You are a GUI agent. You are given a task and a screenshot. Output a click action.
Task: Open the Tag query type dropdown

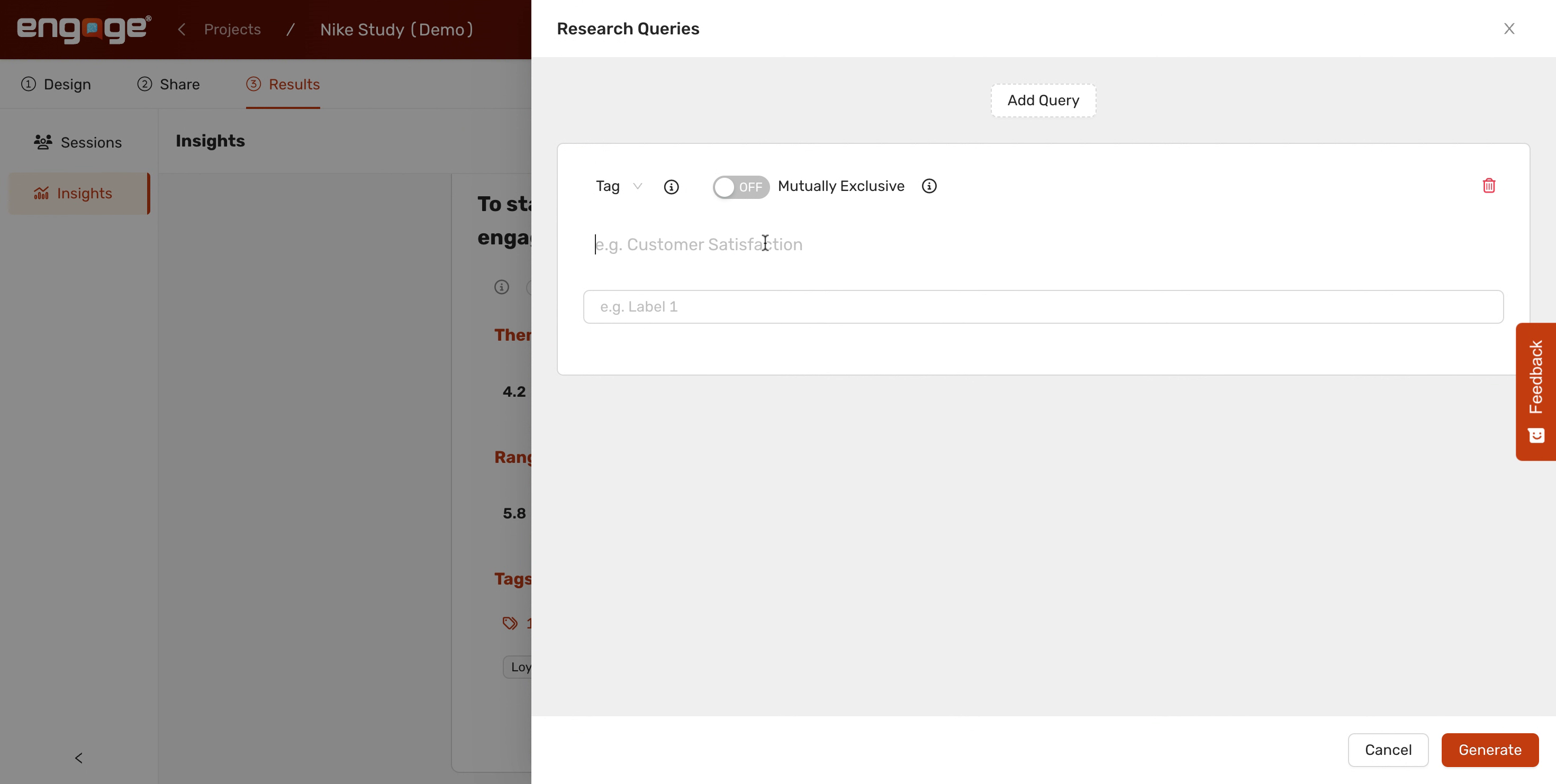(619, 186)
